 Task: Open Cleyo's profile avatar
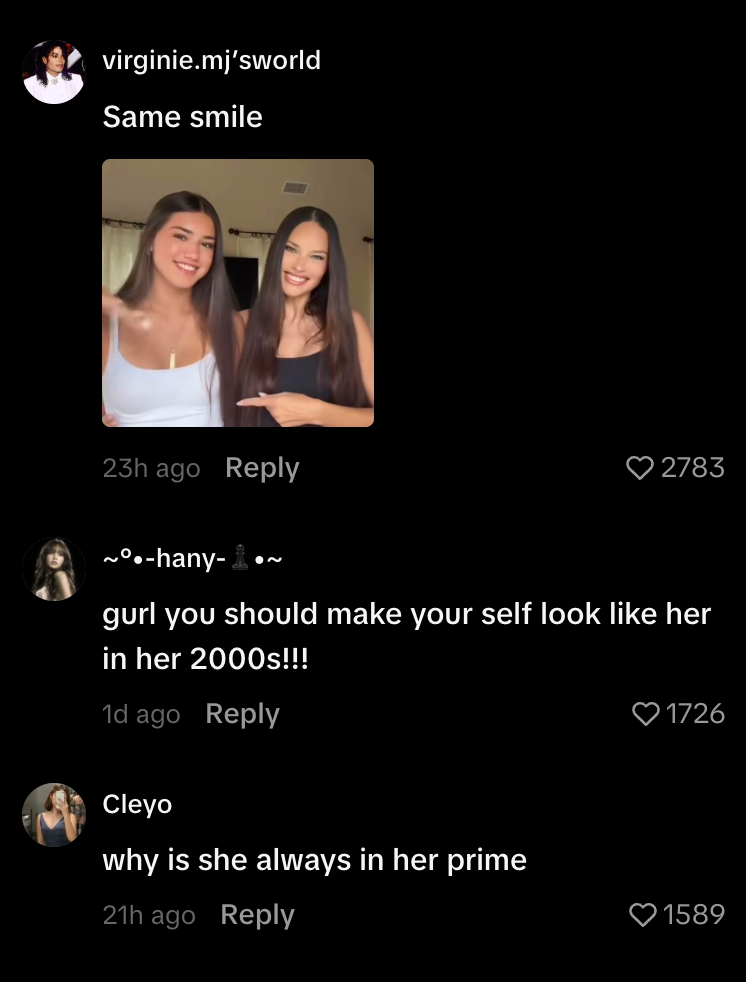(x=54, y=815)
